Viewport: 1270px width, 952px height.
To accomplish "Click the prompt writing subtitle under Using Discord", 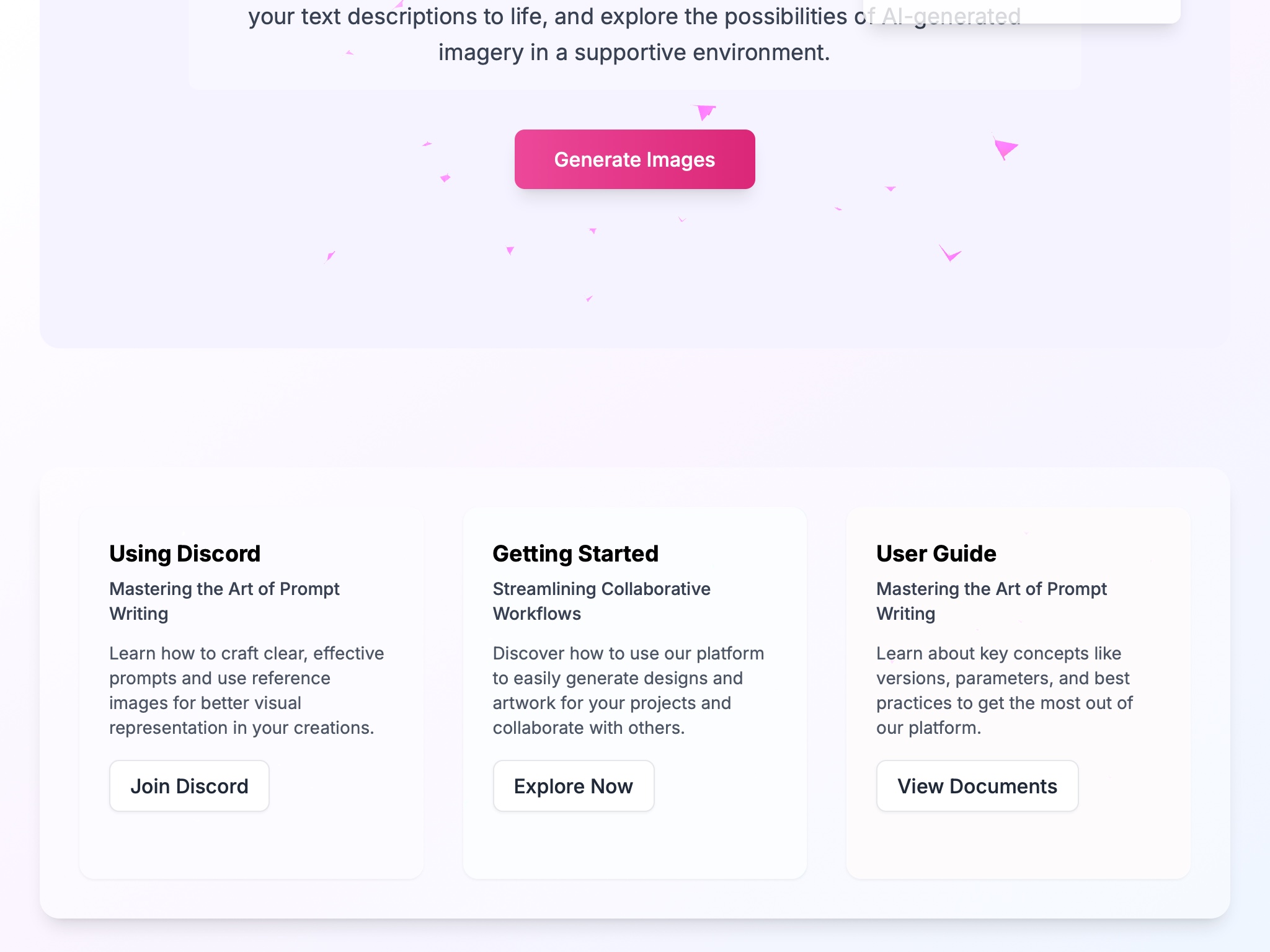I will 224,601.
